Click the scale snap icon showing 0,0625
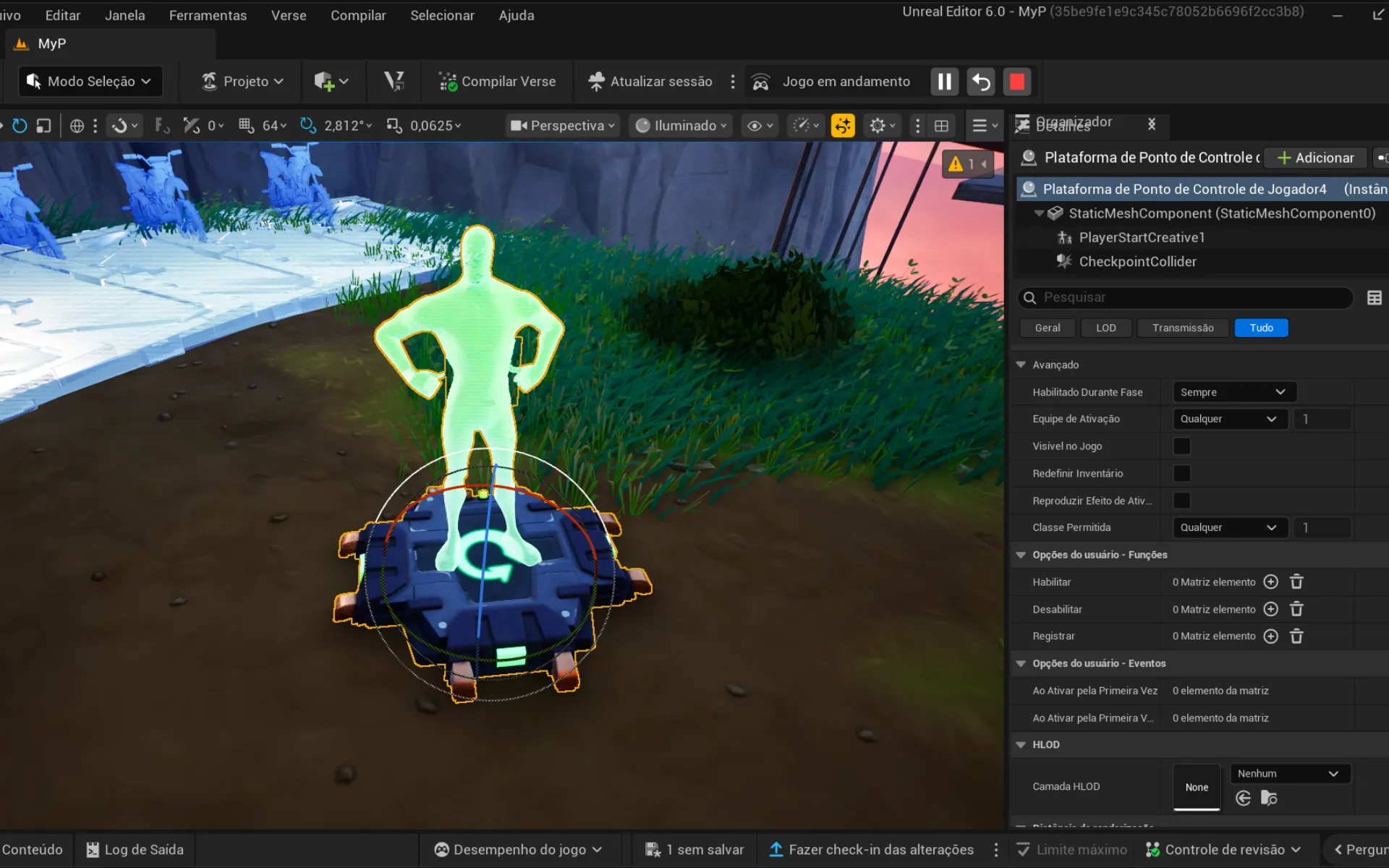This screenshot has width=1389, height=868. click(x=394, y=126)
